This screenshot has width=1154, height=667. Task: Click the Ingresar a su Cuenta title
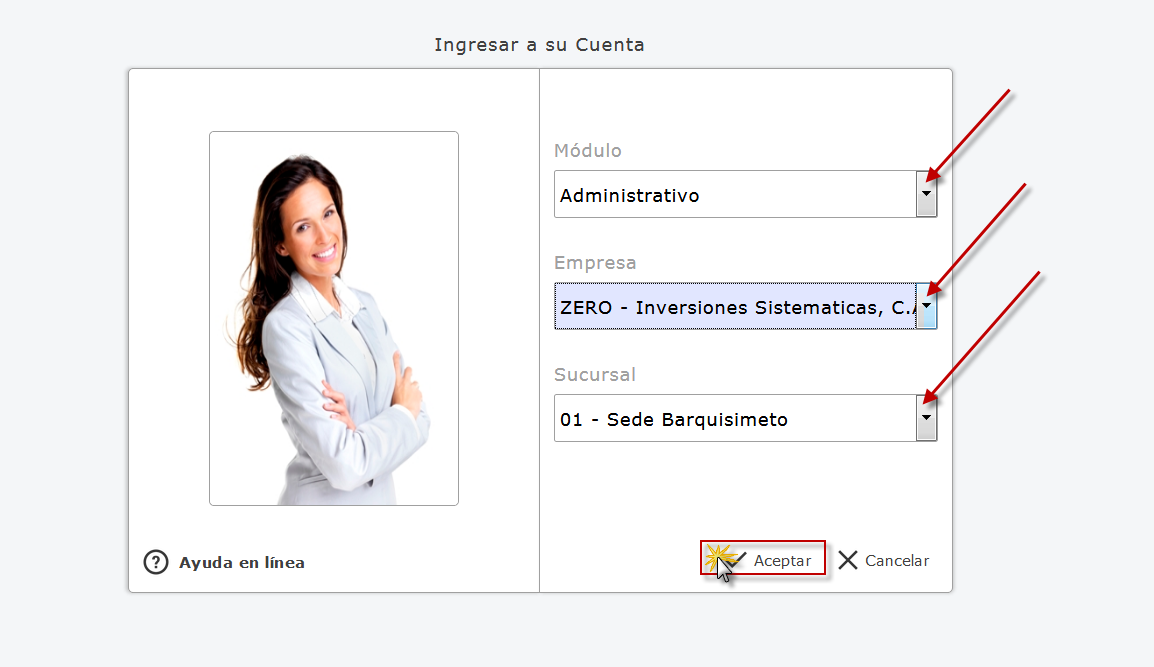539,45
